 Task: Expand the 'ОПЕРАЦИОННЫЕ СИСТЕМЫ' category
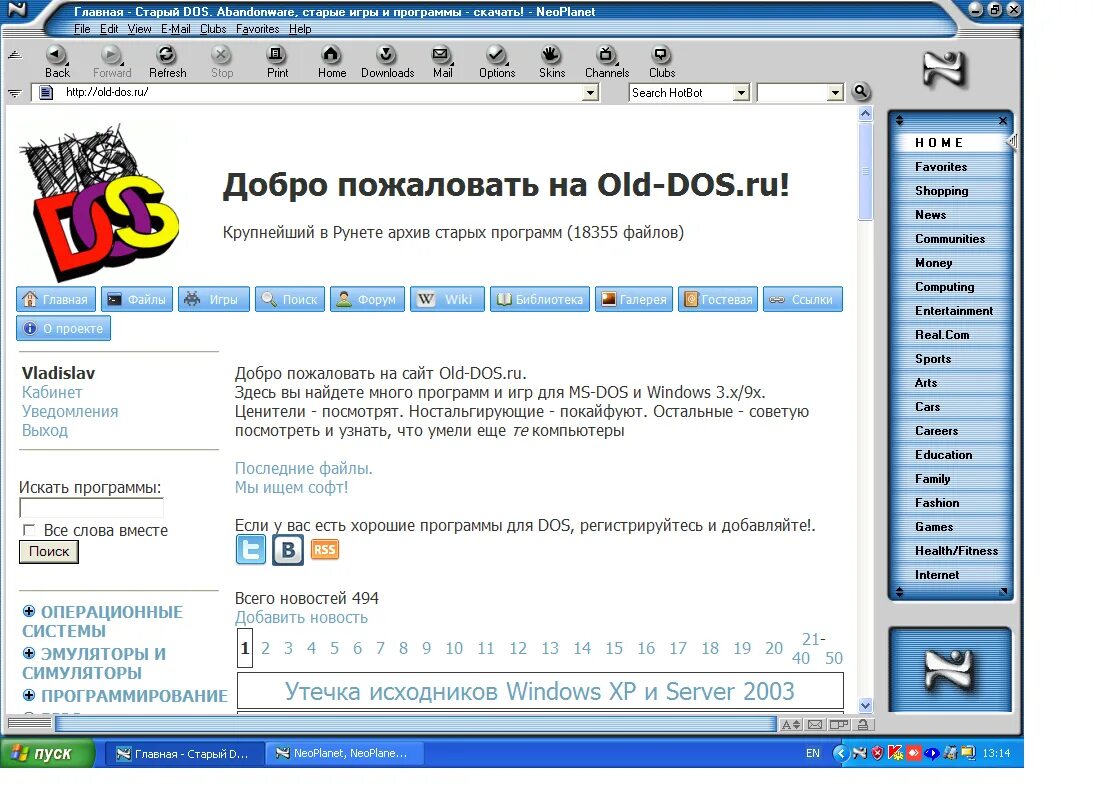29,611
